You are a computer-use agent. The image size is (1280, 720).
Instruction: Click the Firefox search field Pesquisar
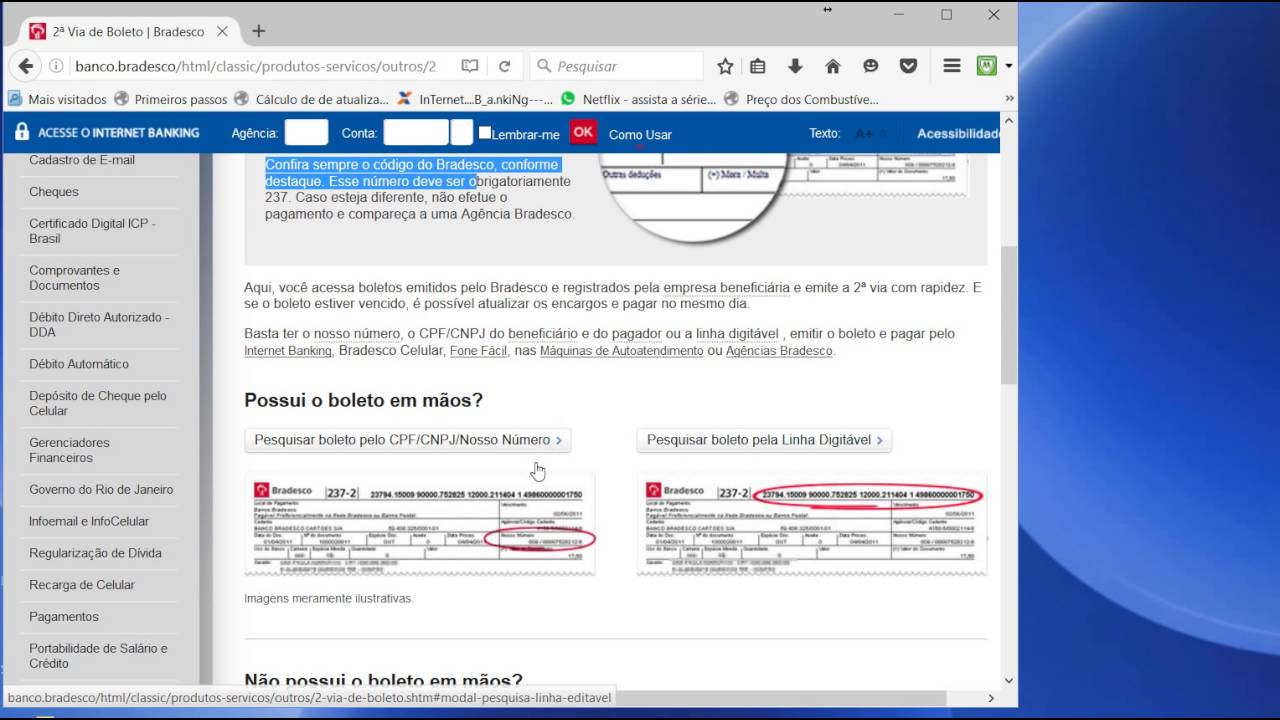click(617, 66)
